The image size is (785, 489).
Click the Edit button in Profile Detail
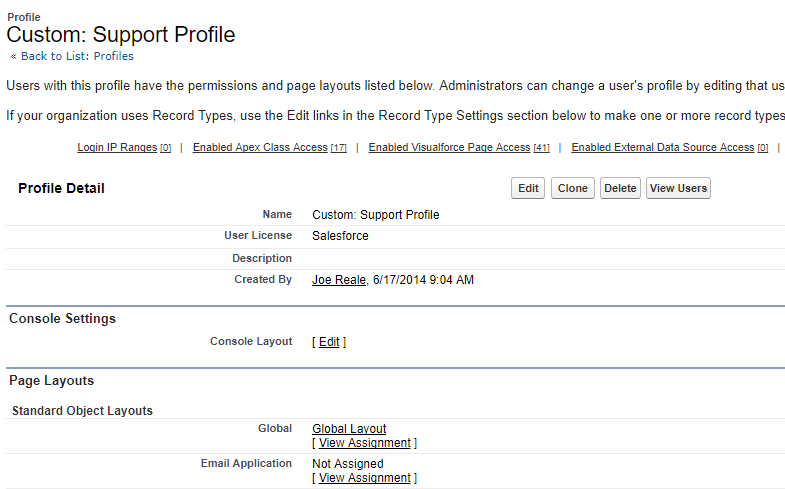[528, 188]
